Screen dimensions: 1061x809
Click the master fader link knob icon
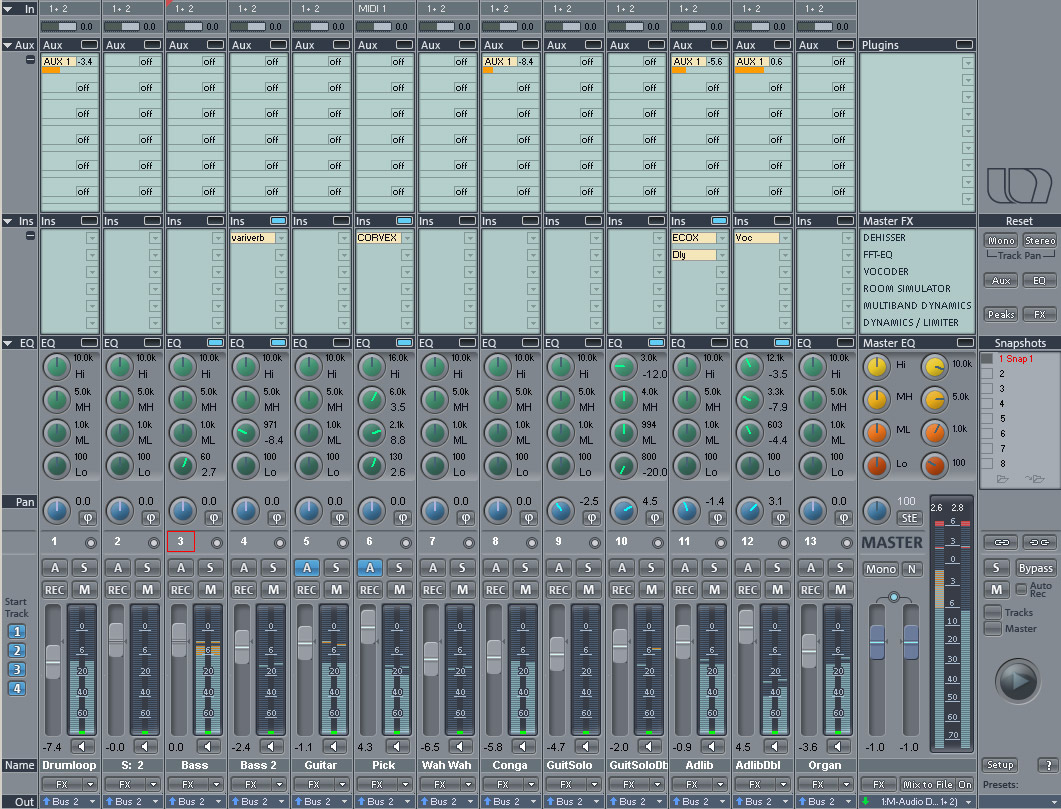point(894,597)
